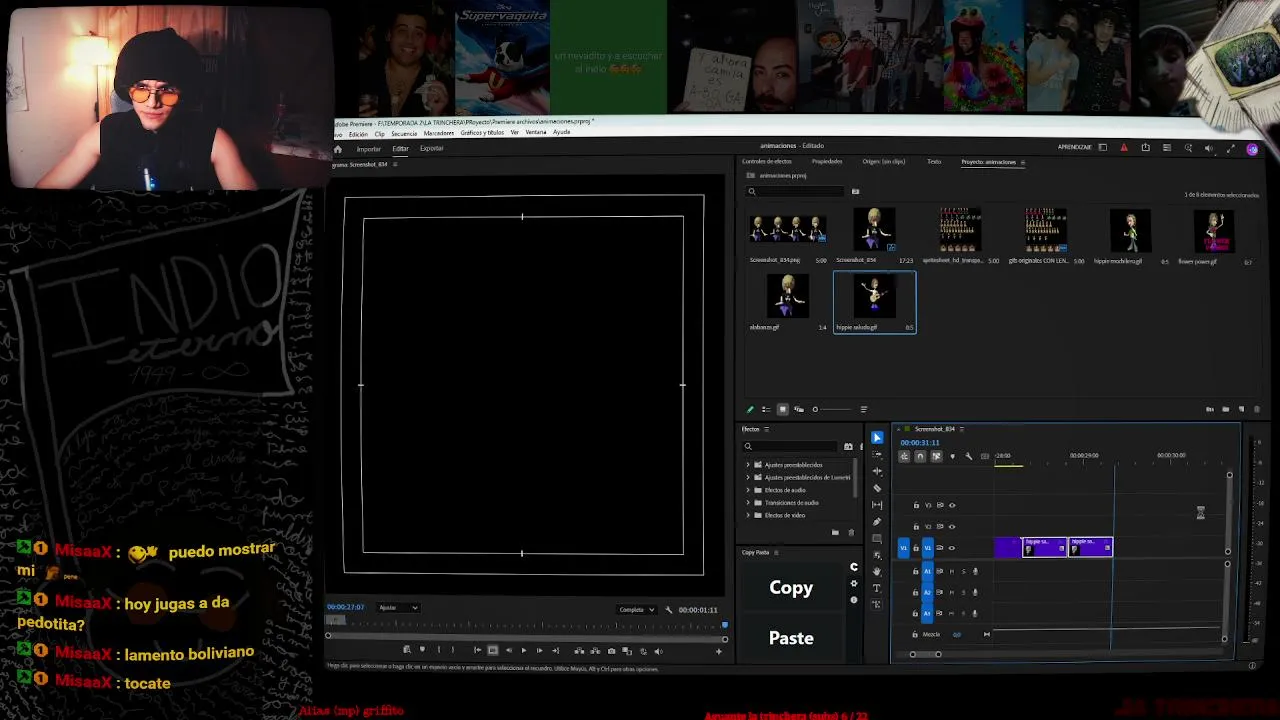Expand the Efectos de audio folder

747,490
